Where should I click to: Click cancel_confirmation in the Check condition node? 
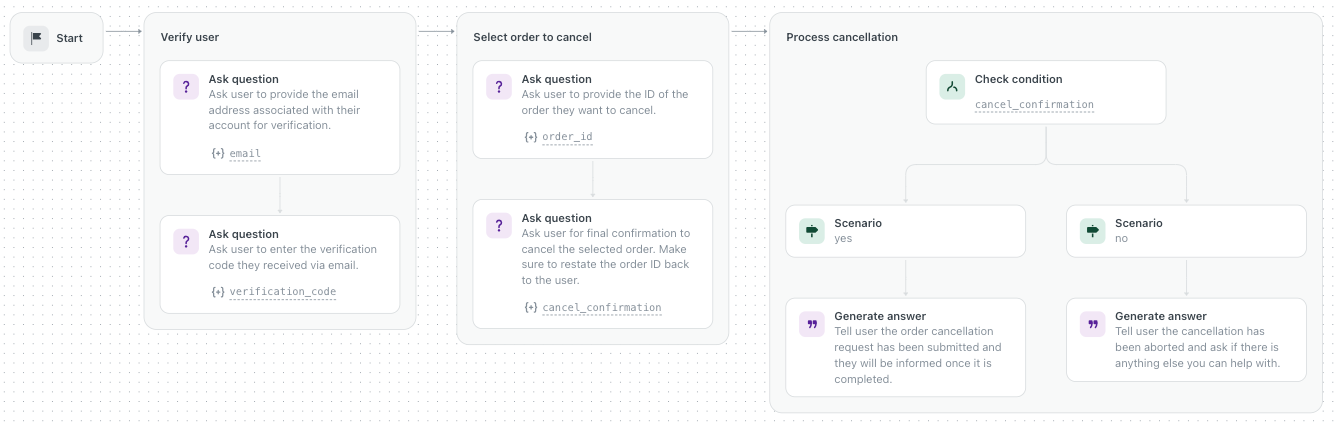coord(1034,105)
